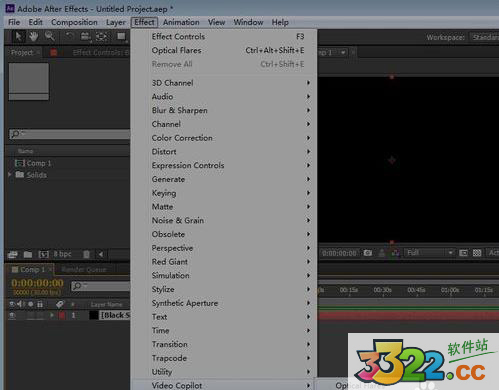Delete selected project item with trash icon

pyautogui.click(x=86, y=255)
